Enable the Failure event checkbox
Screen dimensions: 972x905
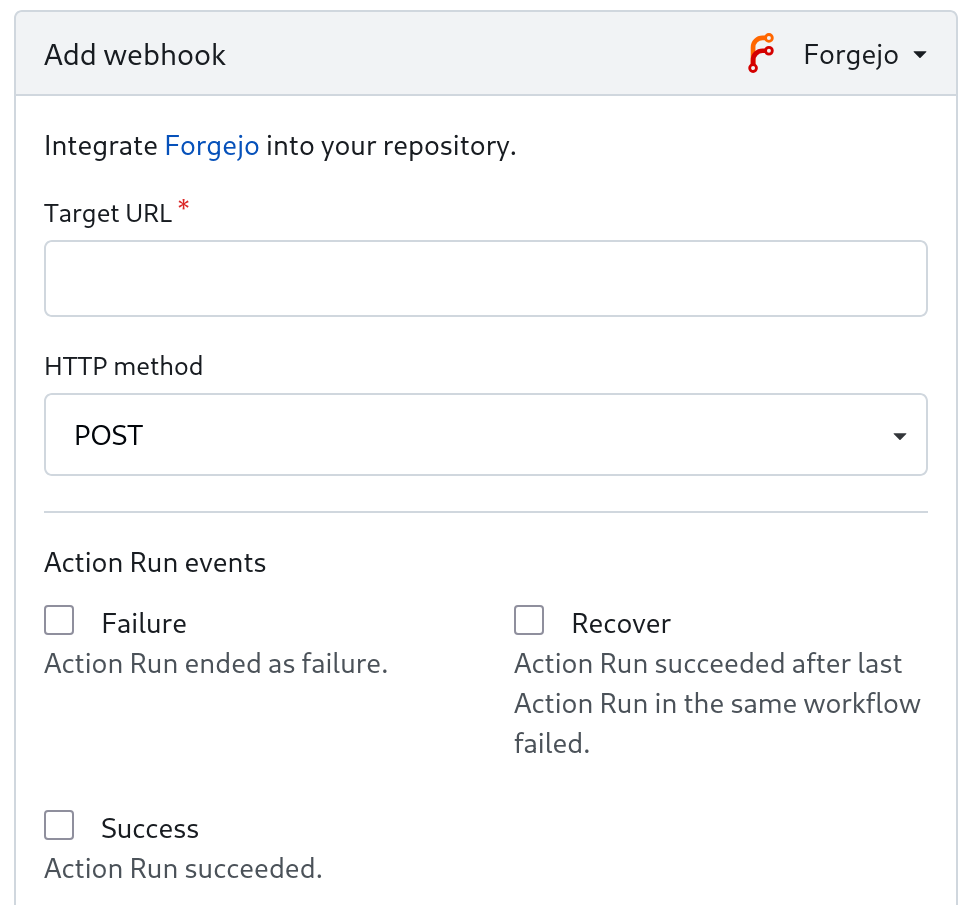[x=60, y=621]
